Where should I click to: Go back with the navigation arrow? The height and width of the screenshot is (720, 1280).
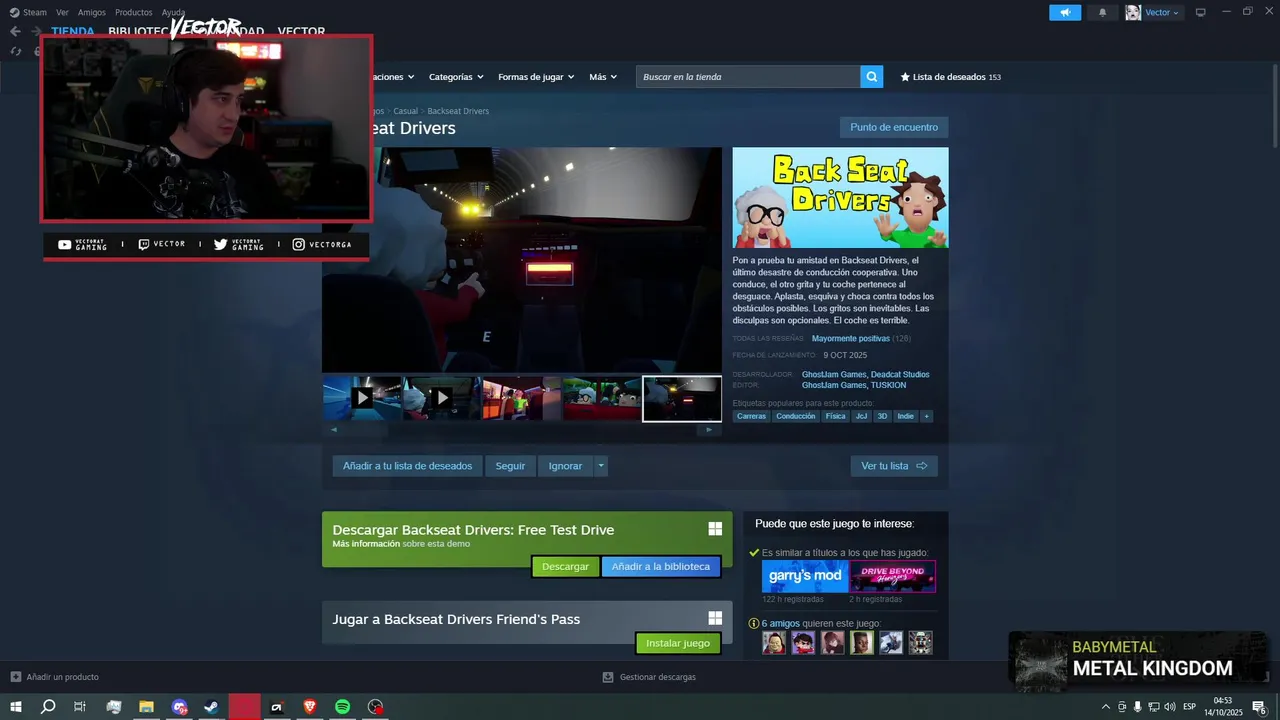(15, 31)
